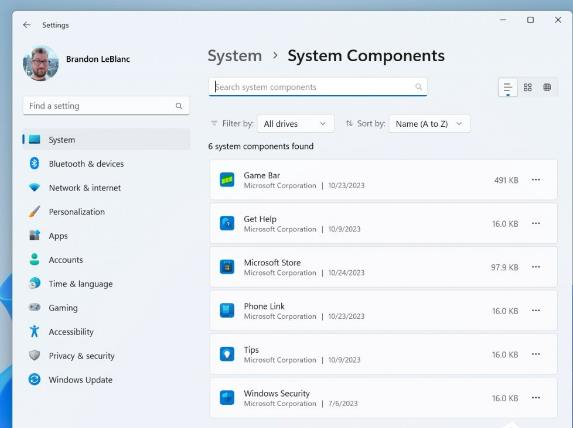Click the 97.9 KB size value
The image size is (573, 428).
[505, 267]
